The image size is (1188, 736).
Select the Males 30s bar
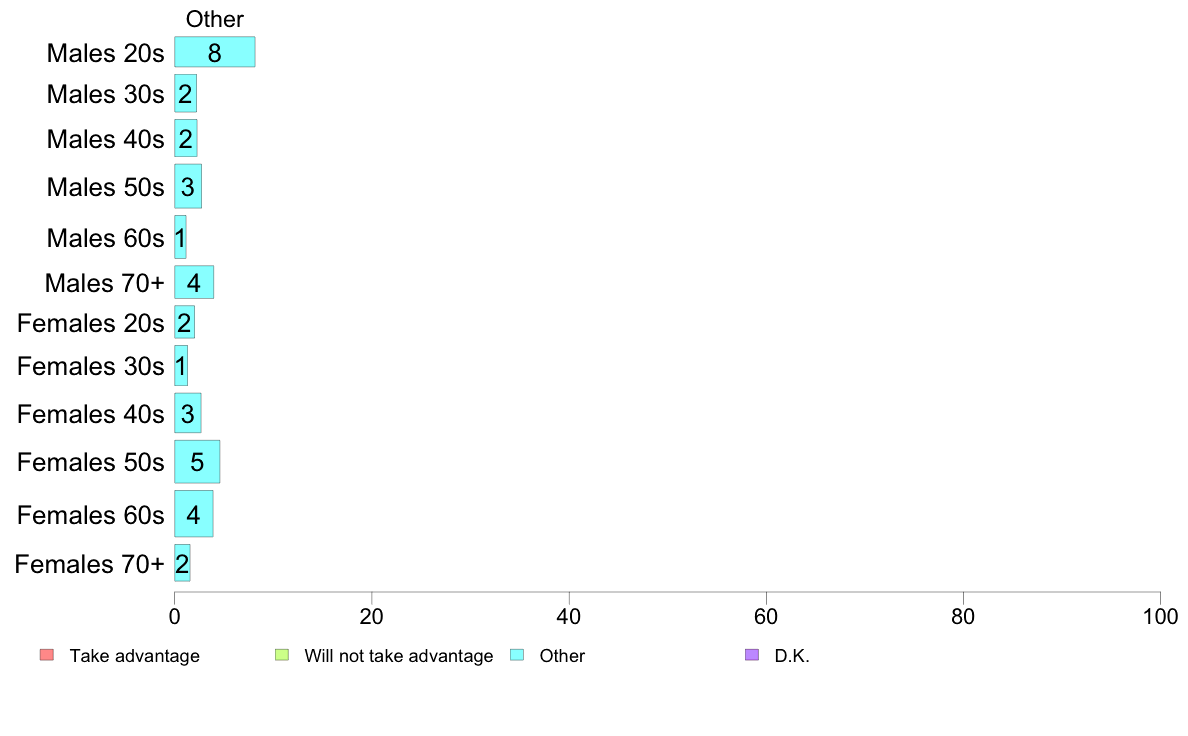pos(186,93)
